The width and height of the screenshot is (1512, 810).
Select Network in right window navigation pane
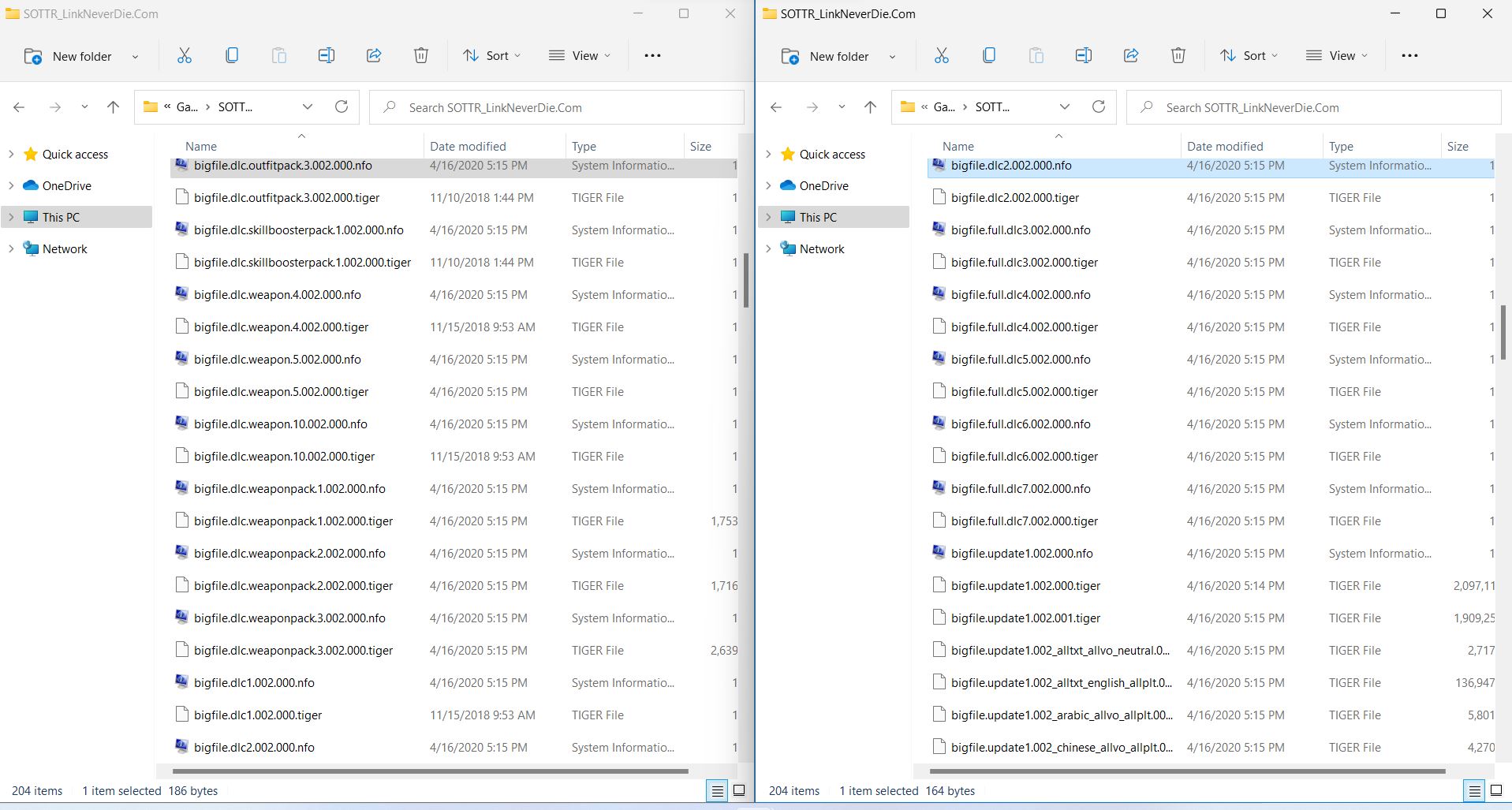[821, 248]
